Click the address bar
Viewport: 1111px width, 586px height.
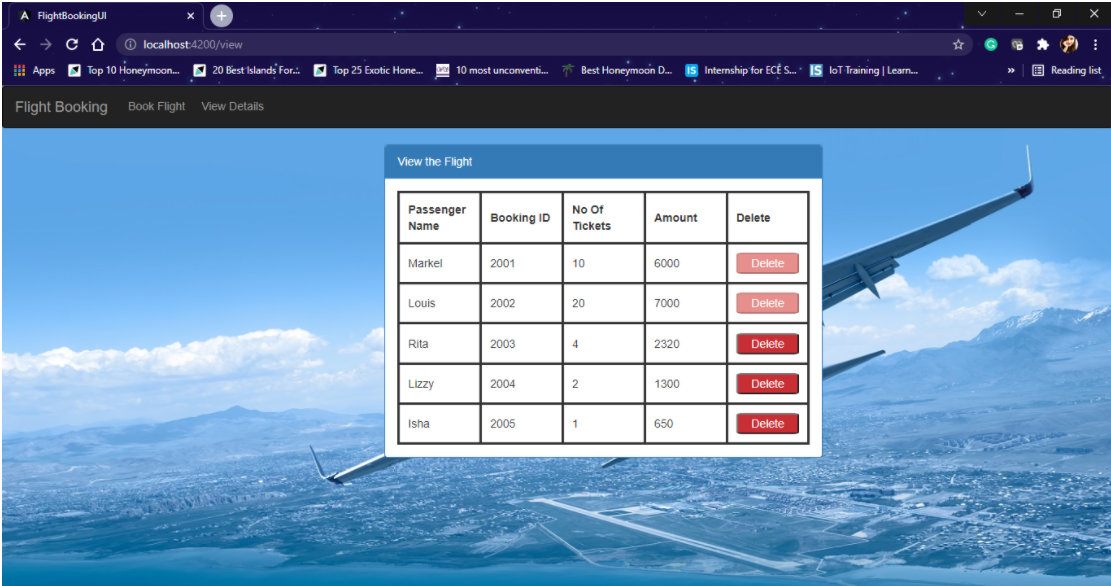tap(300, 44)
